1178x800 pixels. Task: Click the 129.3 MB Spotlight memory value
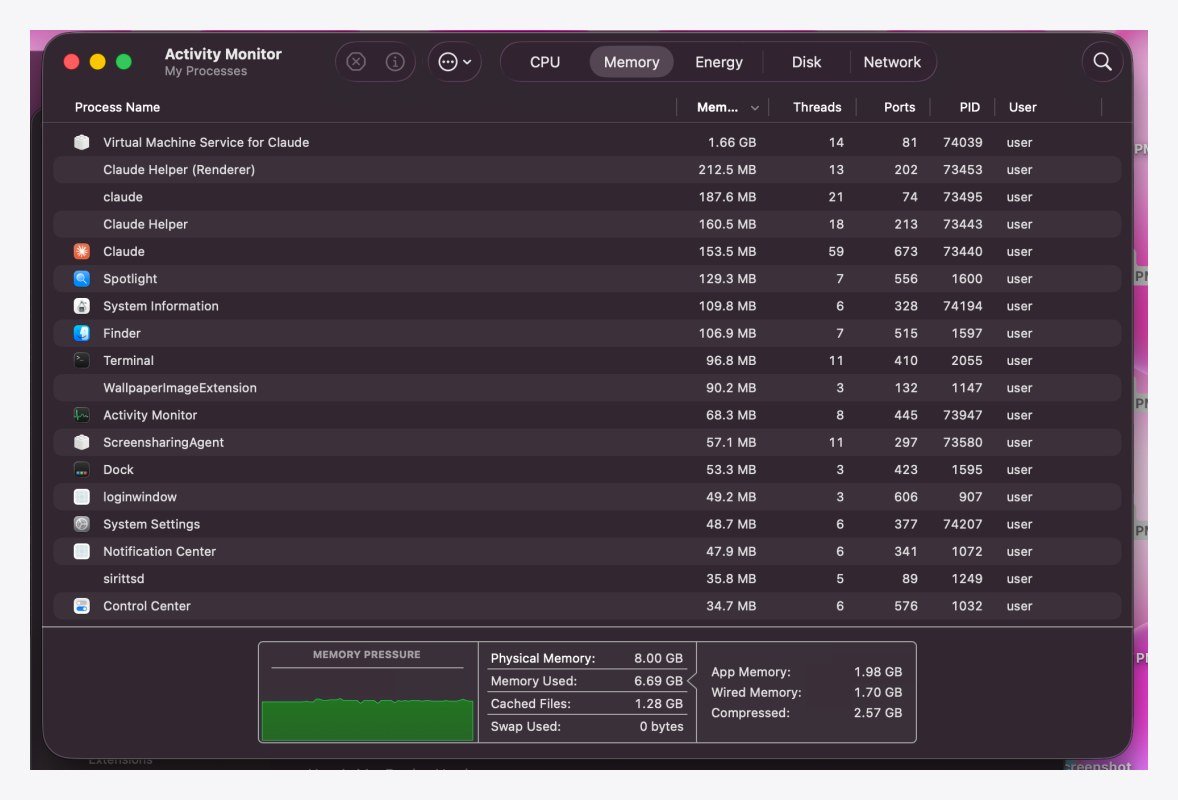click(x=727, y=279)
